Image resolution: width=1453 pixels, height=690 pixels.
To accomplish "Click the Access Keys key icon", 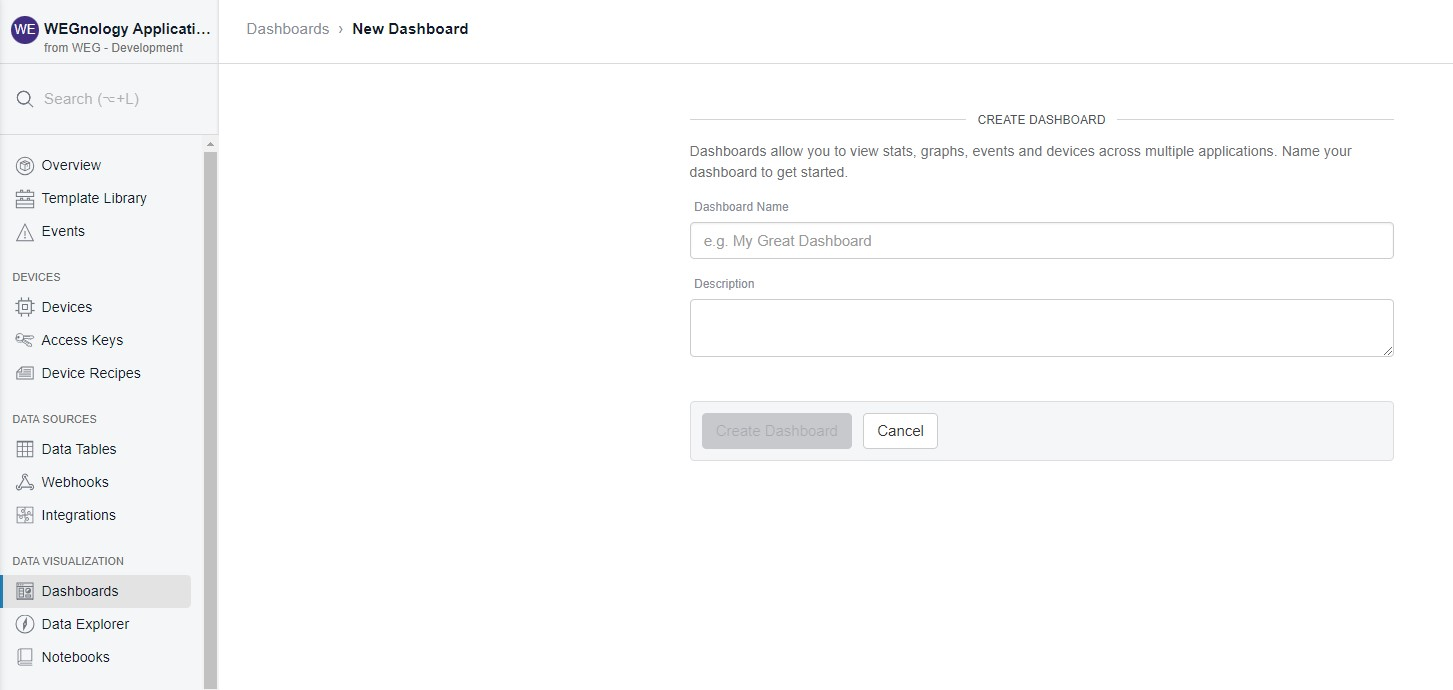I will pos(25,340).
